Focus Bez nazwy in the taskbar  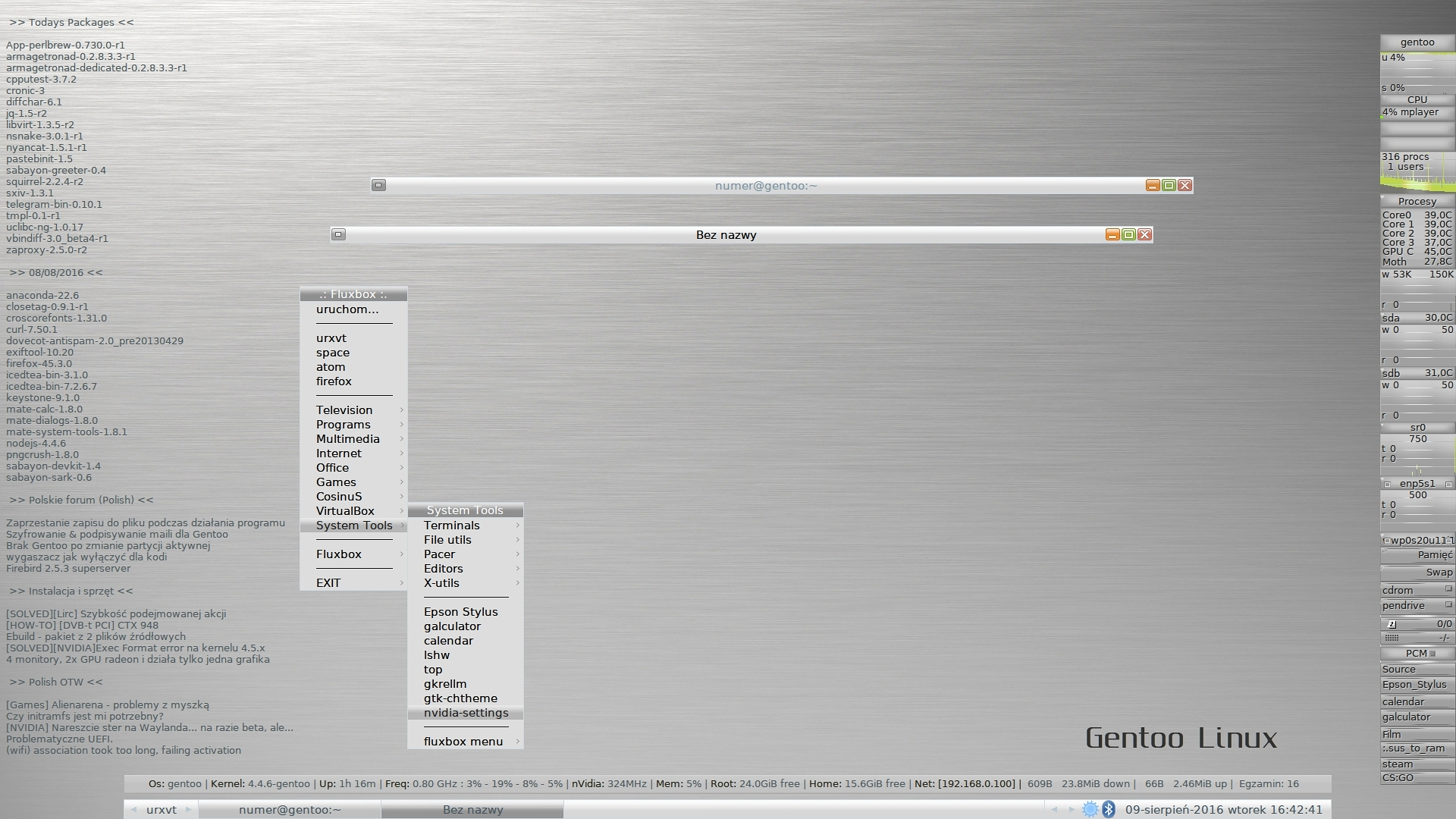[x=472, y=809]
